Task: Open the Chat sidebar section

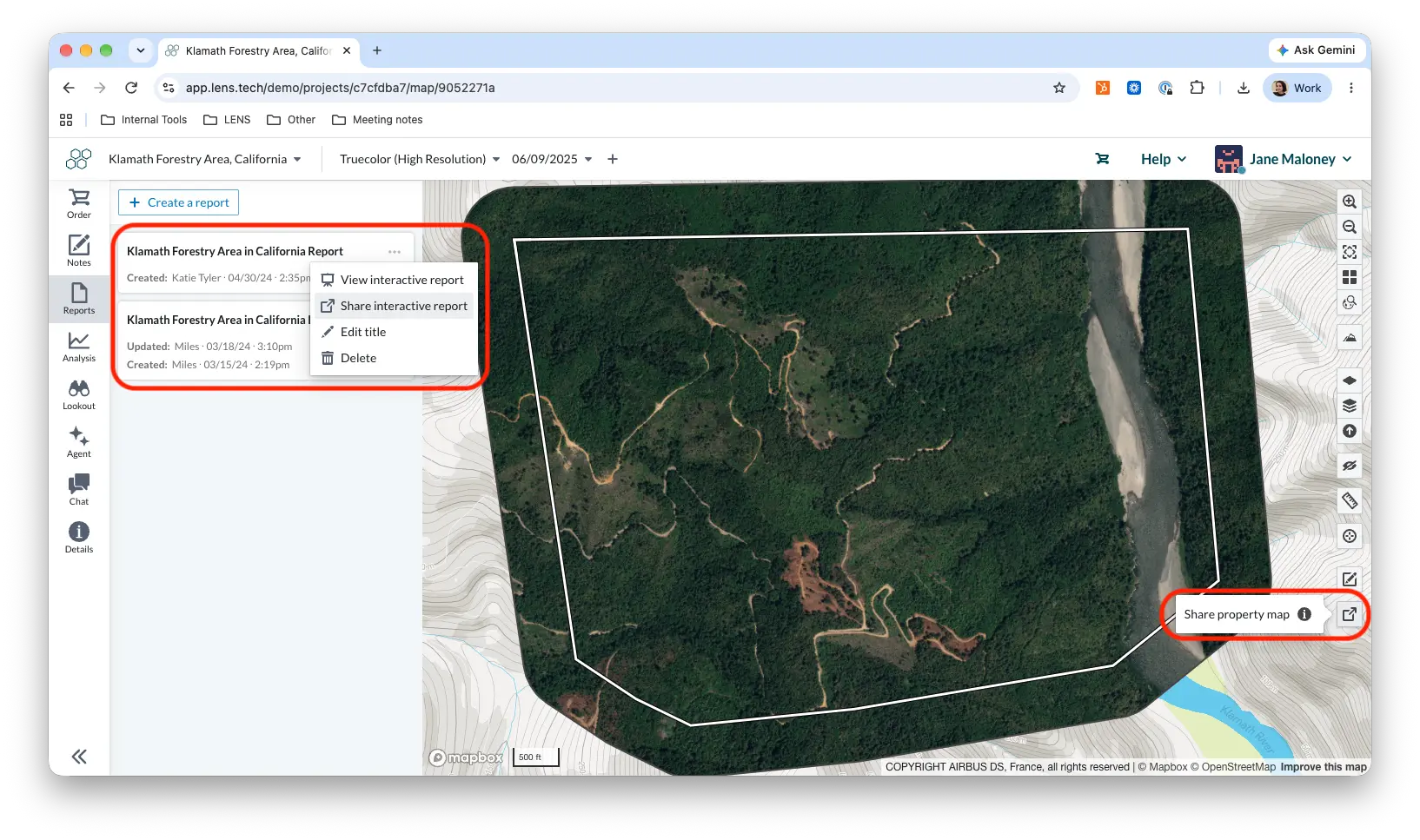Action: [x=79, y=490]
